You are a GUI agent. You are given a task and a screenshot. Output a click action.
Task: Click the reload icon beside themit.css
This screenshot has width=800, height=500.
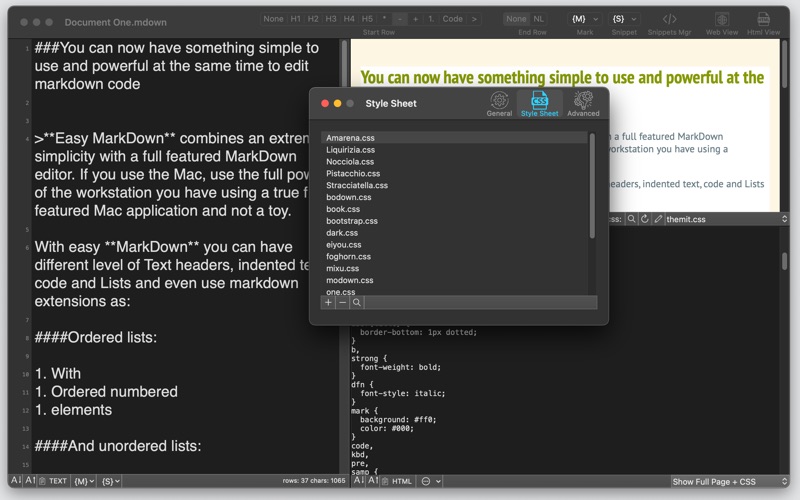(645, 218)
